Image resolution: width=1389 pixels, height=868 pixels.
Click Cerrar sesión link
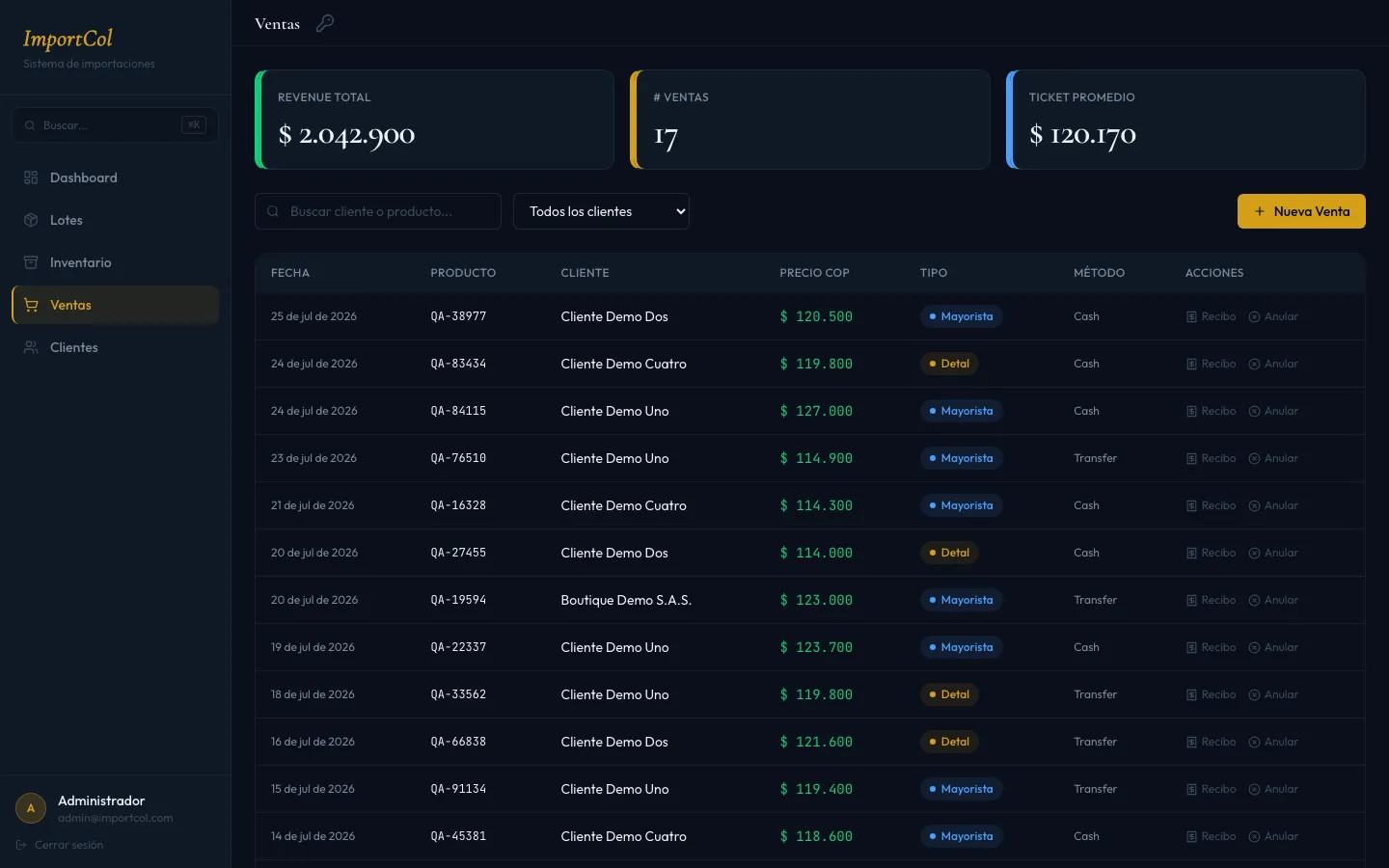[60, 845]
